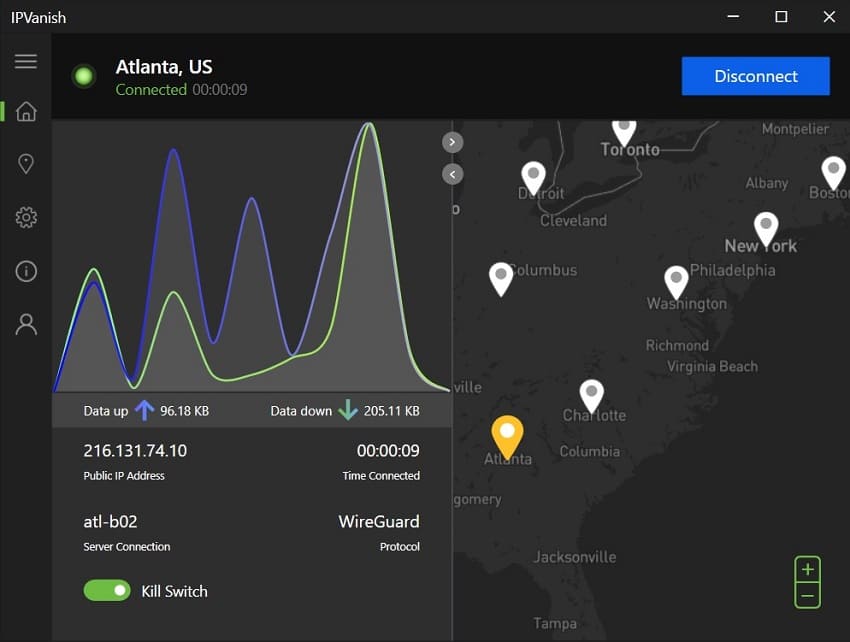Click the Disconnect button
This screenshot has height=642, width=850.
(x=756, y=76)
